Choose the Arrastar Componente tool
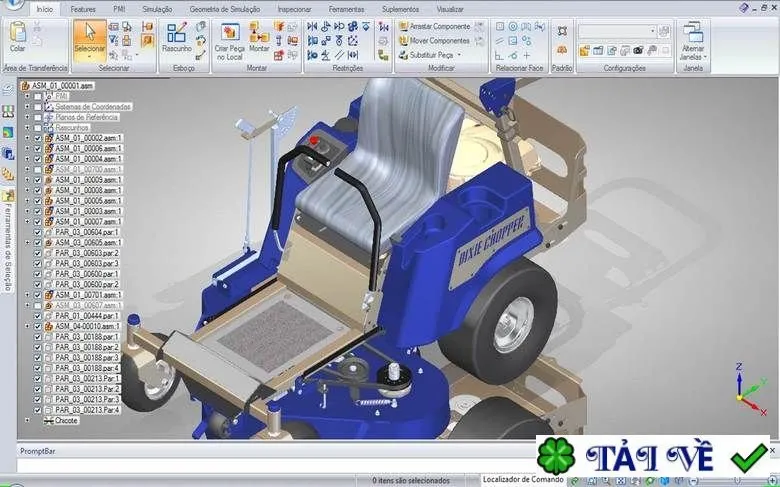This screenshot has width=780, height=487. click(435, 26)
